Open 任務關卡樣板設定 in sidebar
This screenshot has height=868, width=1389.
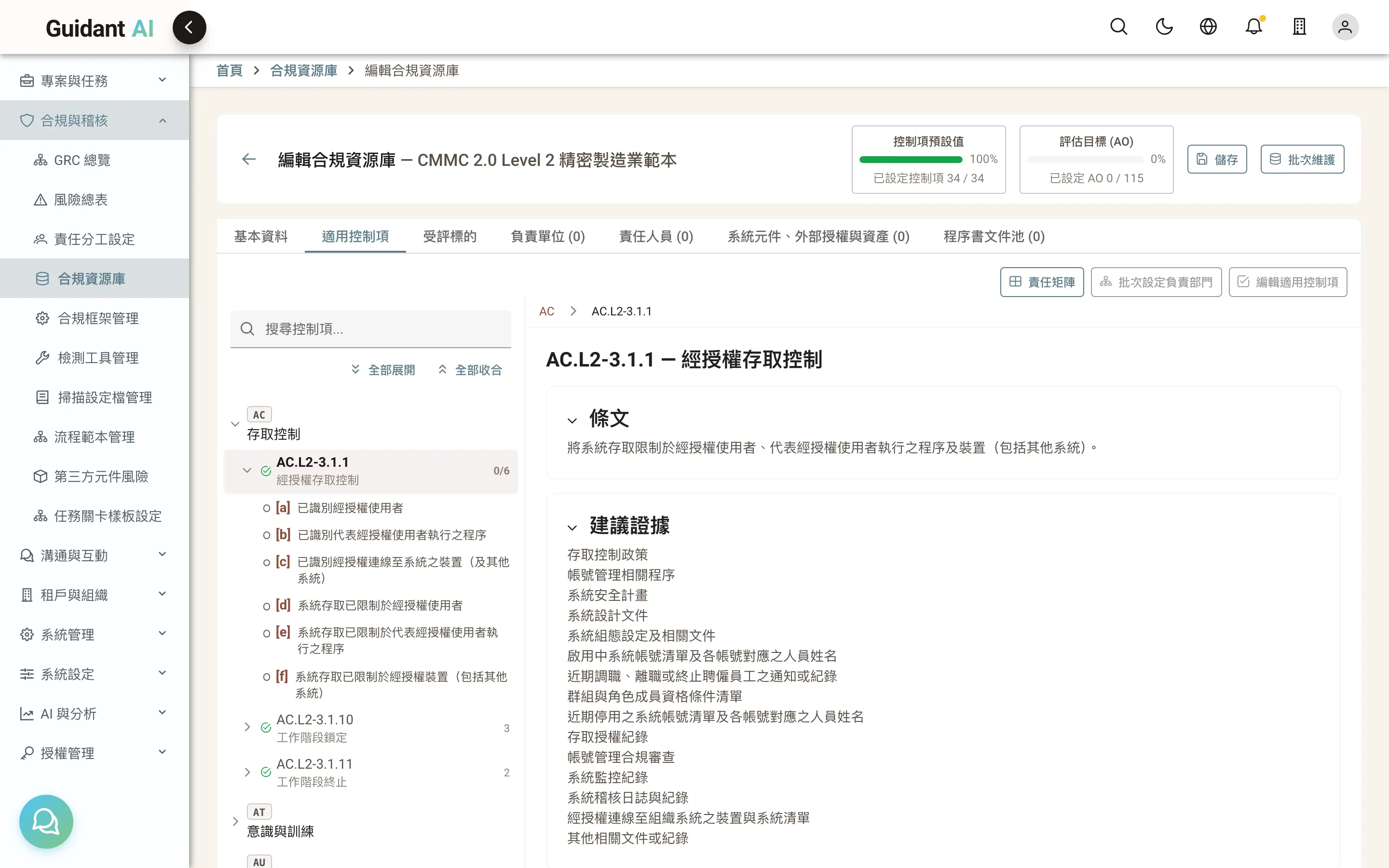tap(94, 516)
